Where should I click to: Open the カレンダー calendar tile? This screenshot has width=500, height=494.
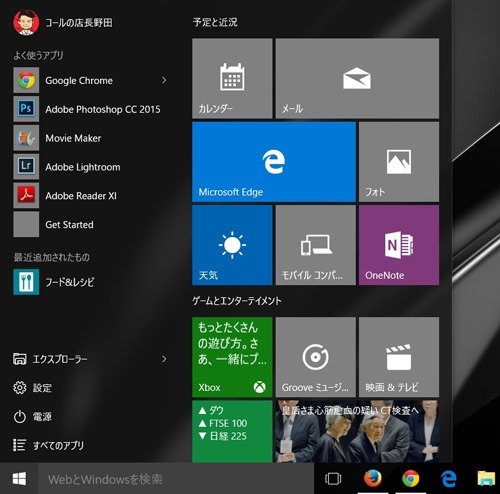coord(232,78)
